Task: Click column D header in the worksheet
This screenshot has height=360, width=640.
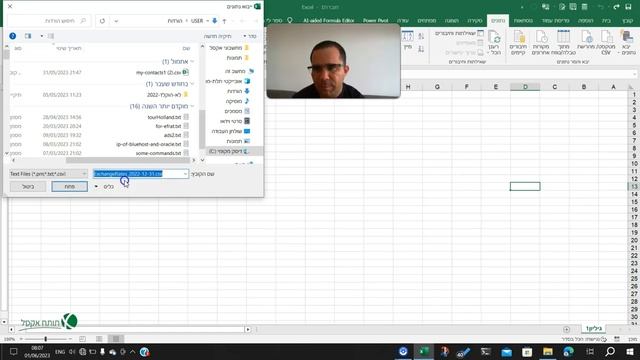Action: click(x=525, y=87)
